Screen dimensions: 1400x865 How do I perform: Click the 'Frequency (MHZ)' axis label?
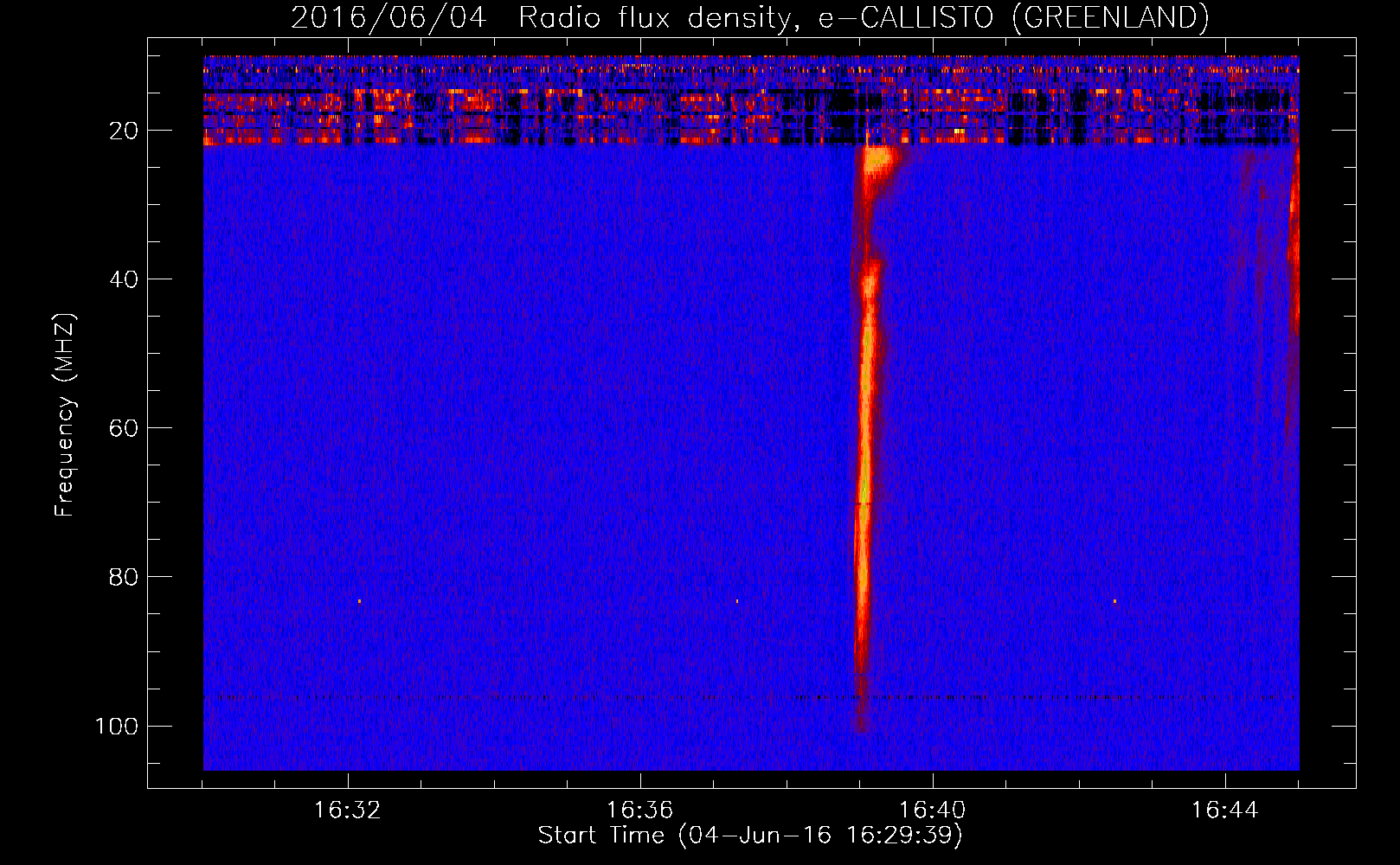[65, 415]
